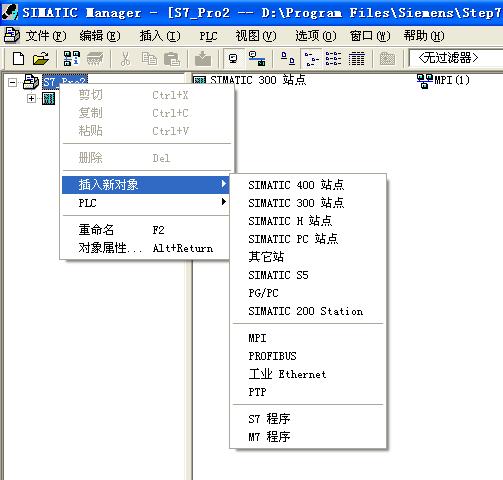This screenshot has height=480, width=503.
Task: Choose 重命名 in the context menu
Action: (146, 230)
